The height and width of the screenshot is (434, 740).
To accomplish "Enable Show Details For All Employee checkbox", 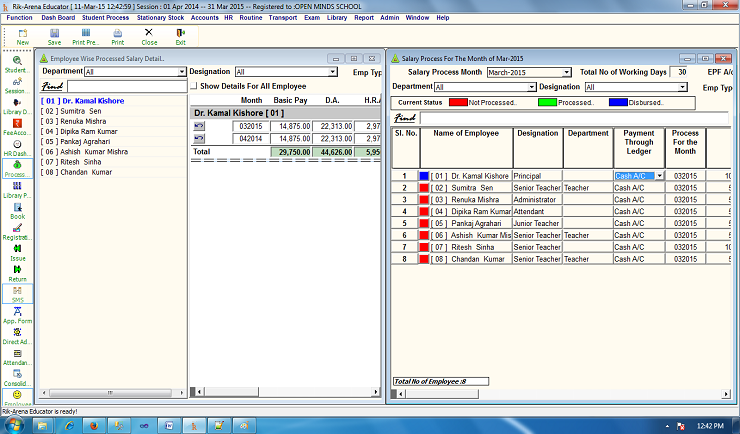I will pos(194,87).
